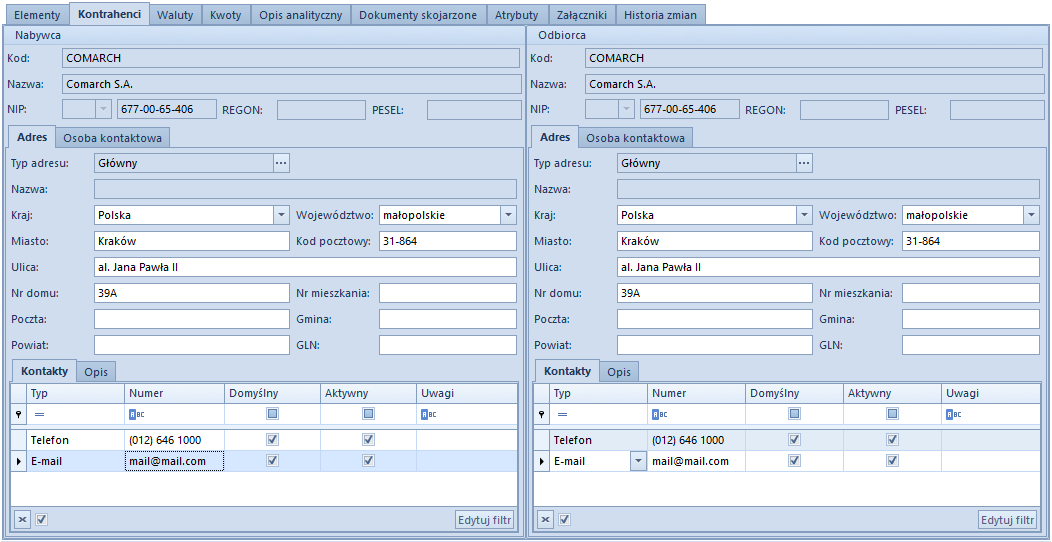Select Nabywca Telefon type cell
This screenshot has width=1052, height=542.
tap(76, 440)
